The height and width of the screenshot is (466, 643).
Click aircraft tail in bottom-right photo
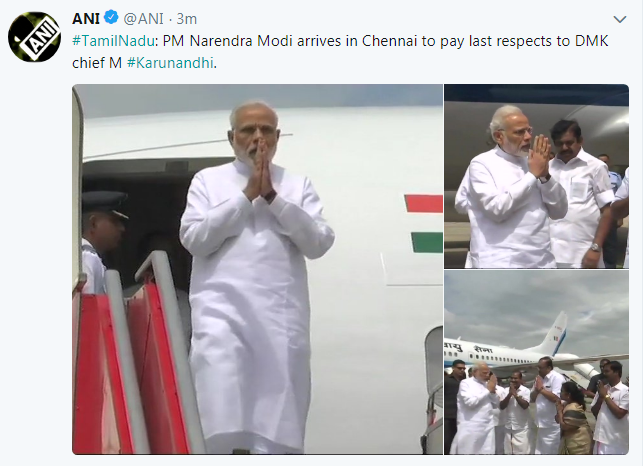[556, 333]
